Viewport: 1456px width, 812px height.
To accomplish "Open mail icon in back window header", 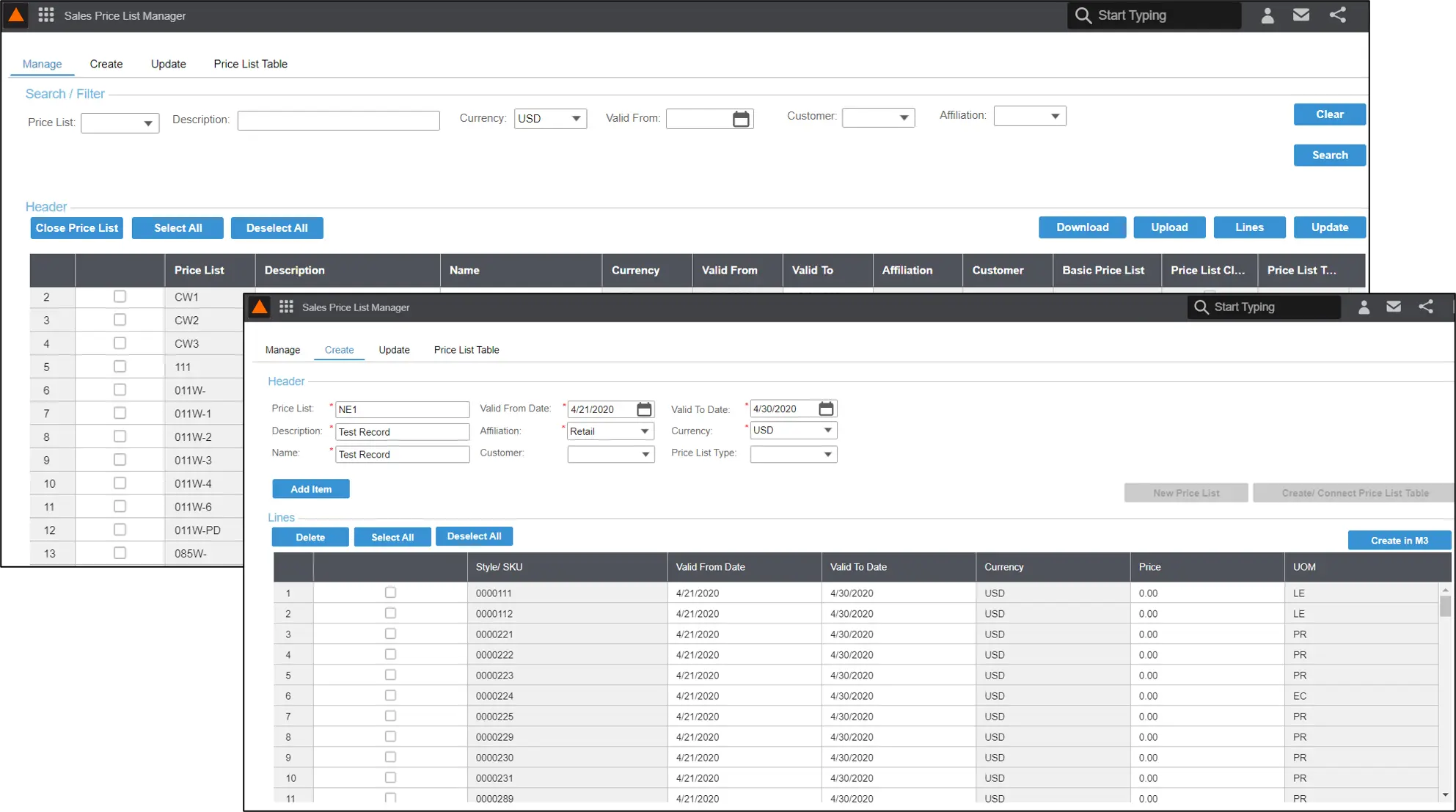I will click(1300, 15).
